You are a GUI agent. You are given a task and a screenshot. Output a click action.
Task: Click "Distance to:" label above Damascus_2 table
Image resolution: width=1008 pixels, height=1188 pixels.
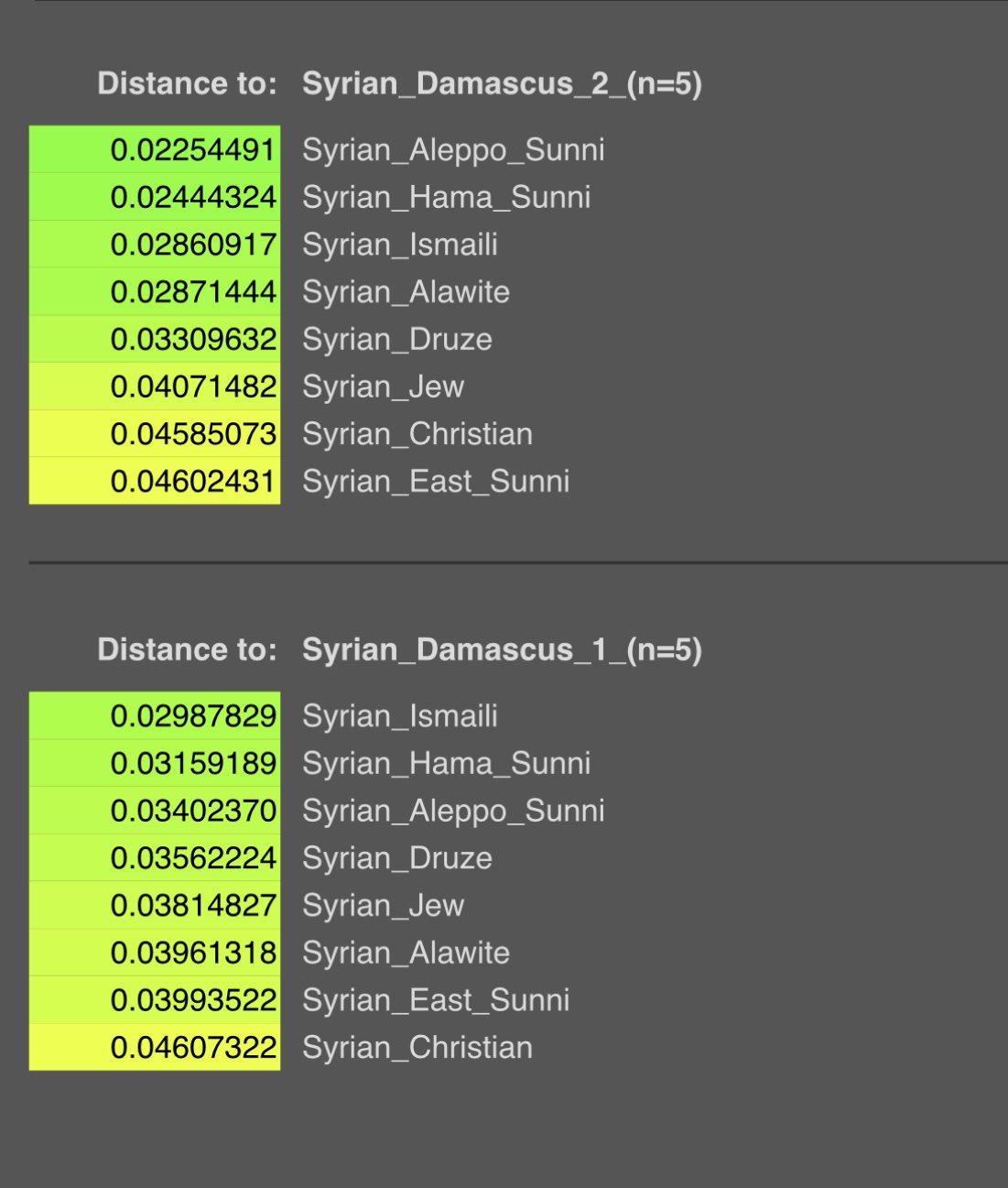[x=187, y=83]
